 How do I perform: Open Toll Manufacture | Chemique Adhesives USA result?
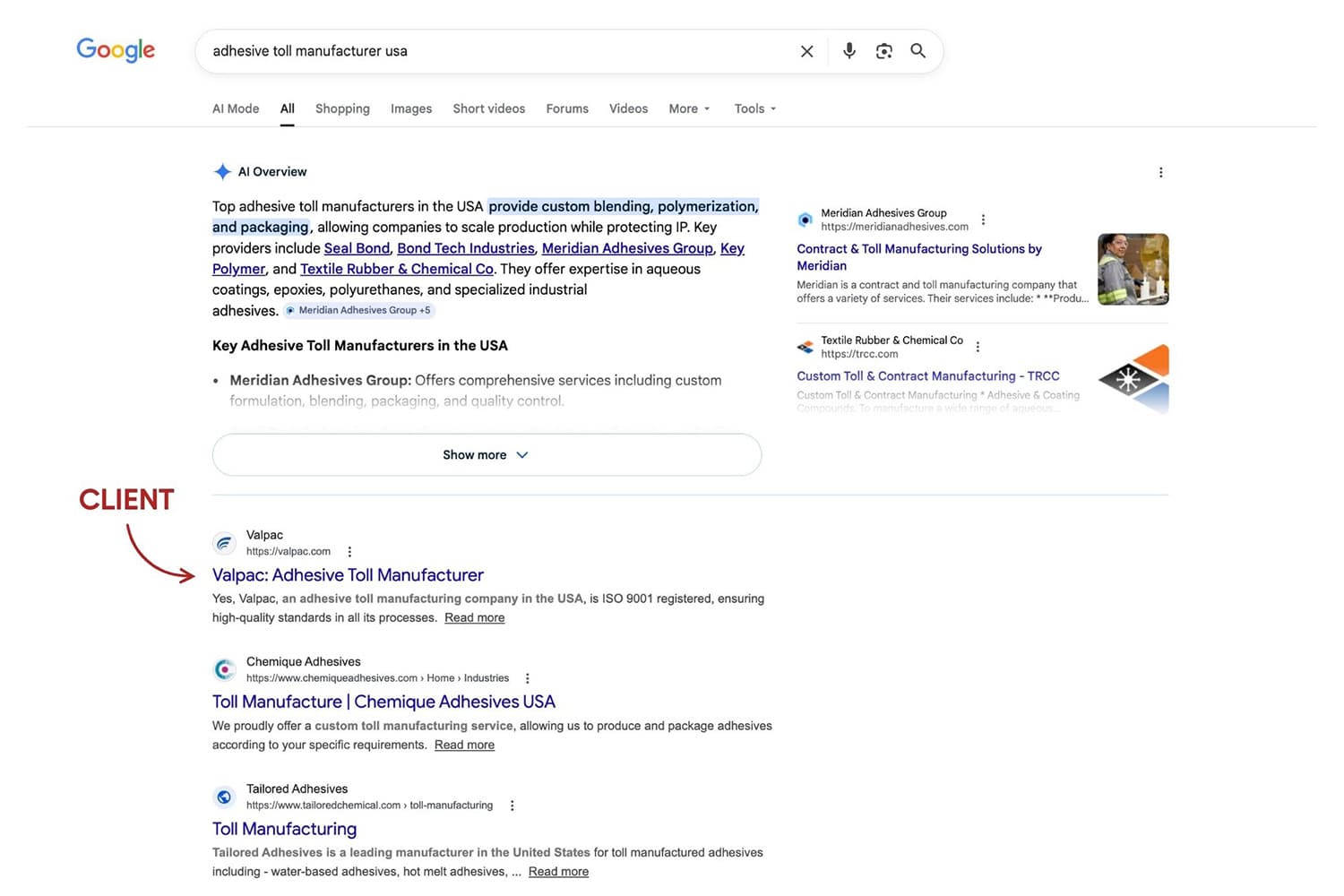click(383, 702)
